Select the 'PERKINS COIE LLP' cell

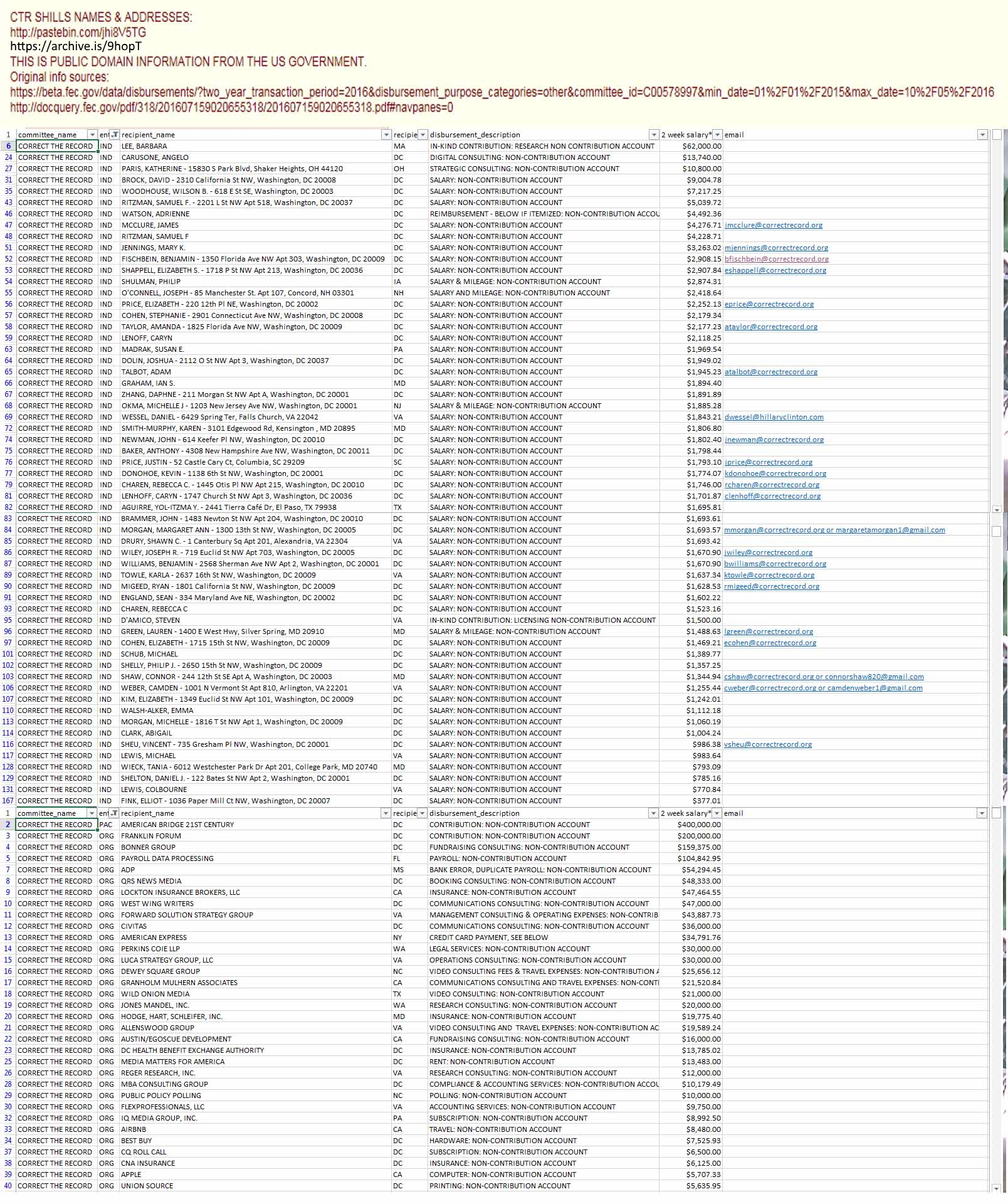[x=255, y=949]
